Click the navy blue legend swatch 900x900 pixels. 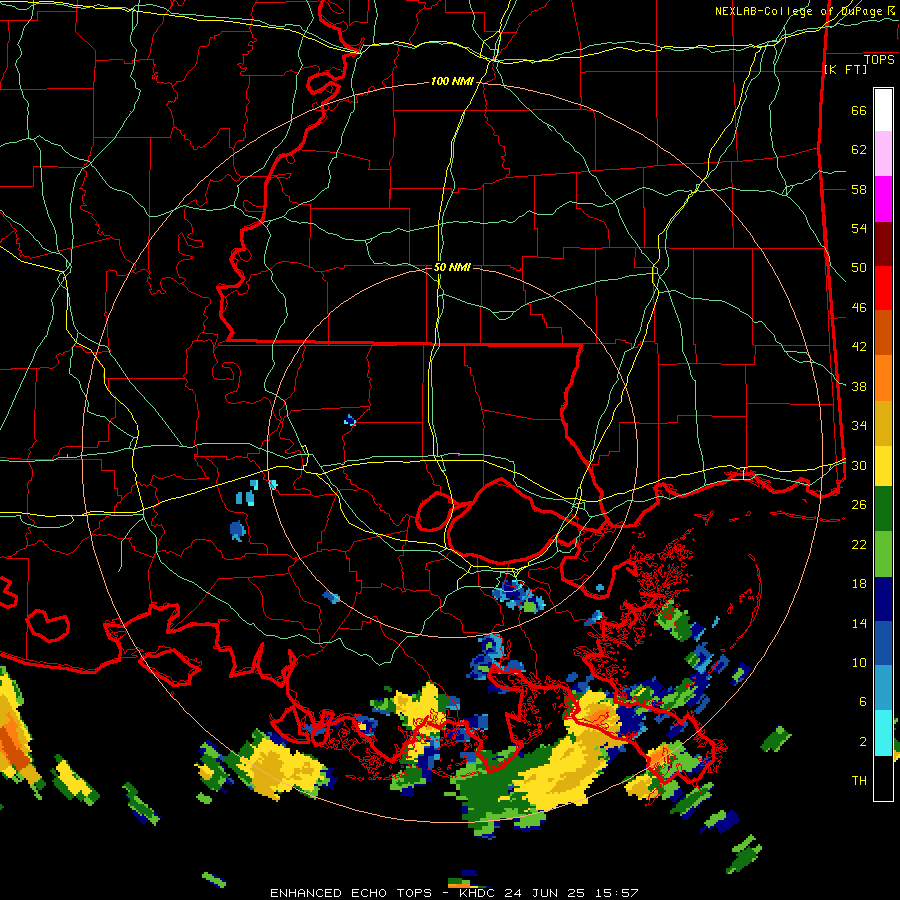883,599
